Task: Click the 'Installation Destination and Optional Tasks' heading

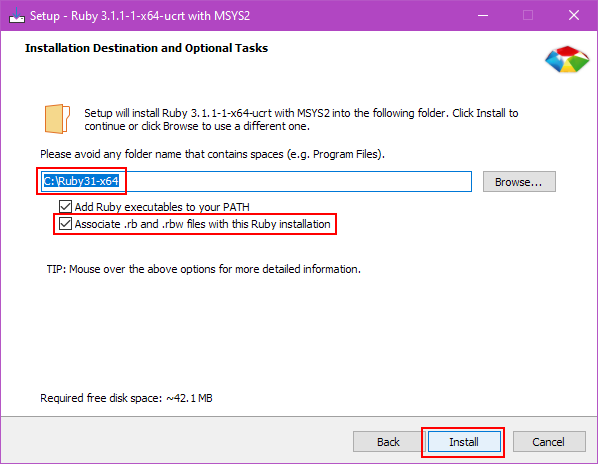Action: [x=146, y=48]
